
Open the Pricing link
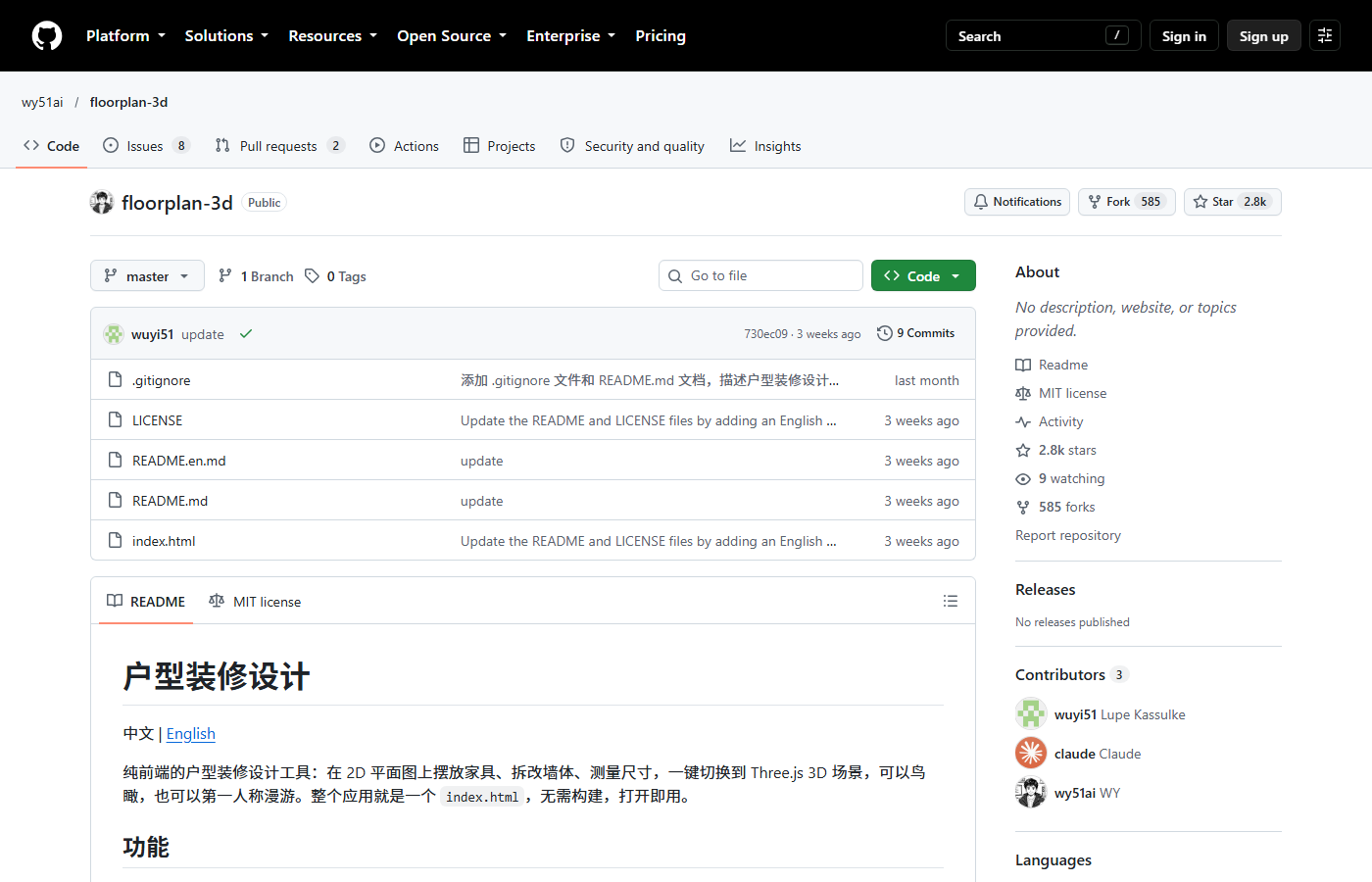(661, 35)
